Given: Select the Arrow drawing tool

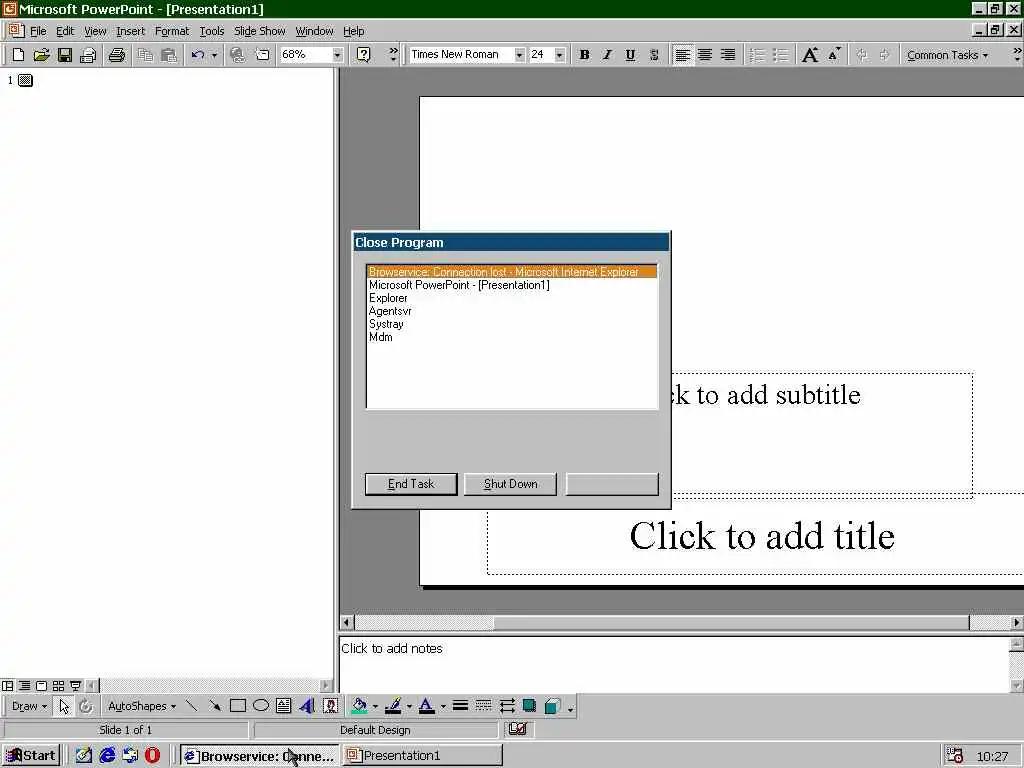Looking at the screenshot, I should click(x=214, y=706).
